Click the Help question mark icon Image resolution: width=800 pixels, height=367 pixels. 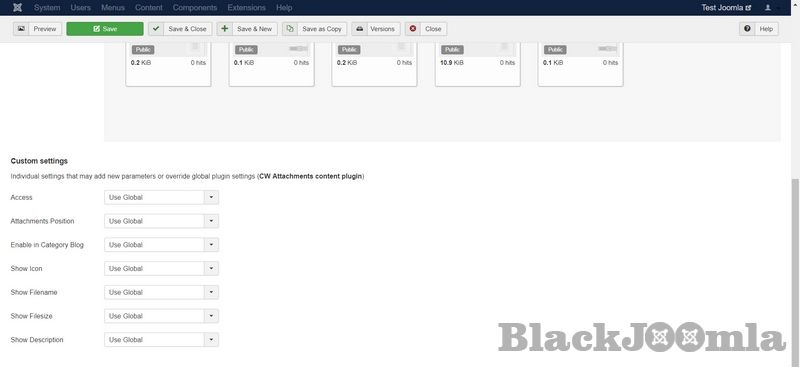pos(747,29)
